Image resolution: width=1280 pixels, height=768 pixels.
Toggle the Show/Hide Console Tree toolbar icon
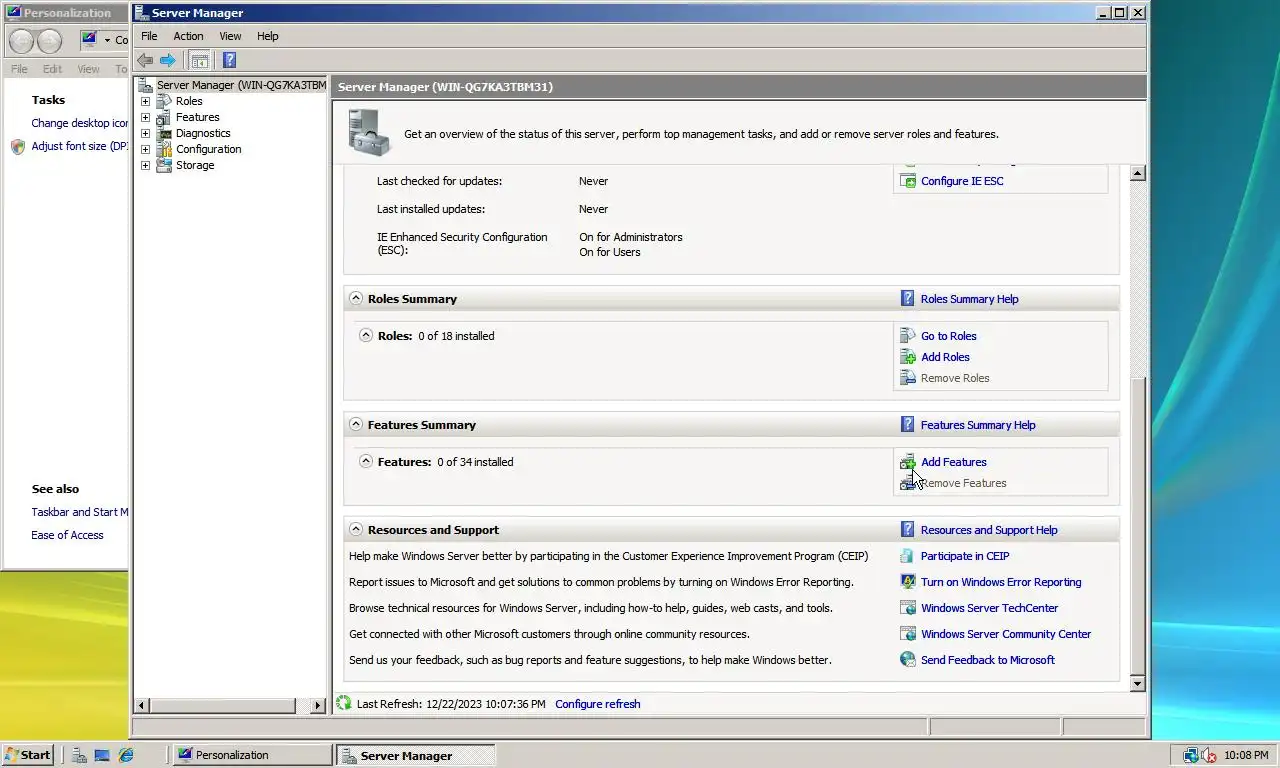(200, 60)
